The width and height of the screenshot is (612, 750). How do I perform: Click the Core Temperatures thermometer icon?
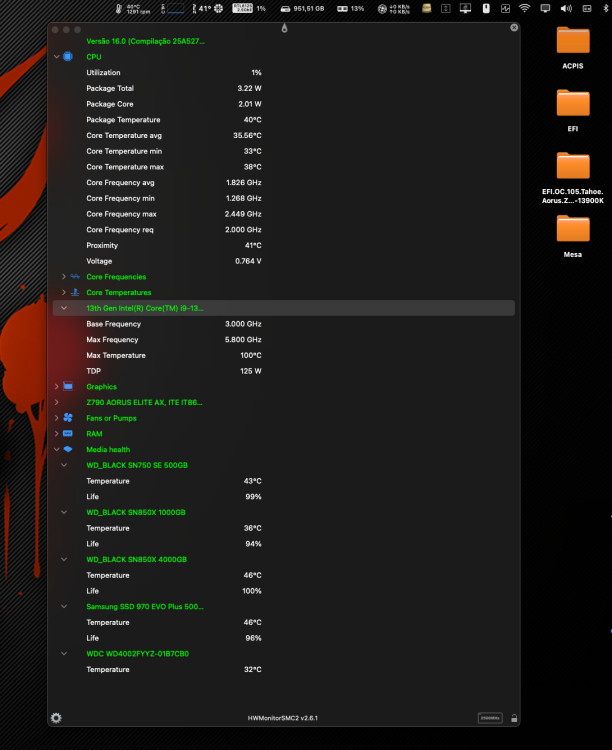[75, 292]
